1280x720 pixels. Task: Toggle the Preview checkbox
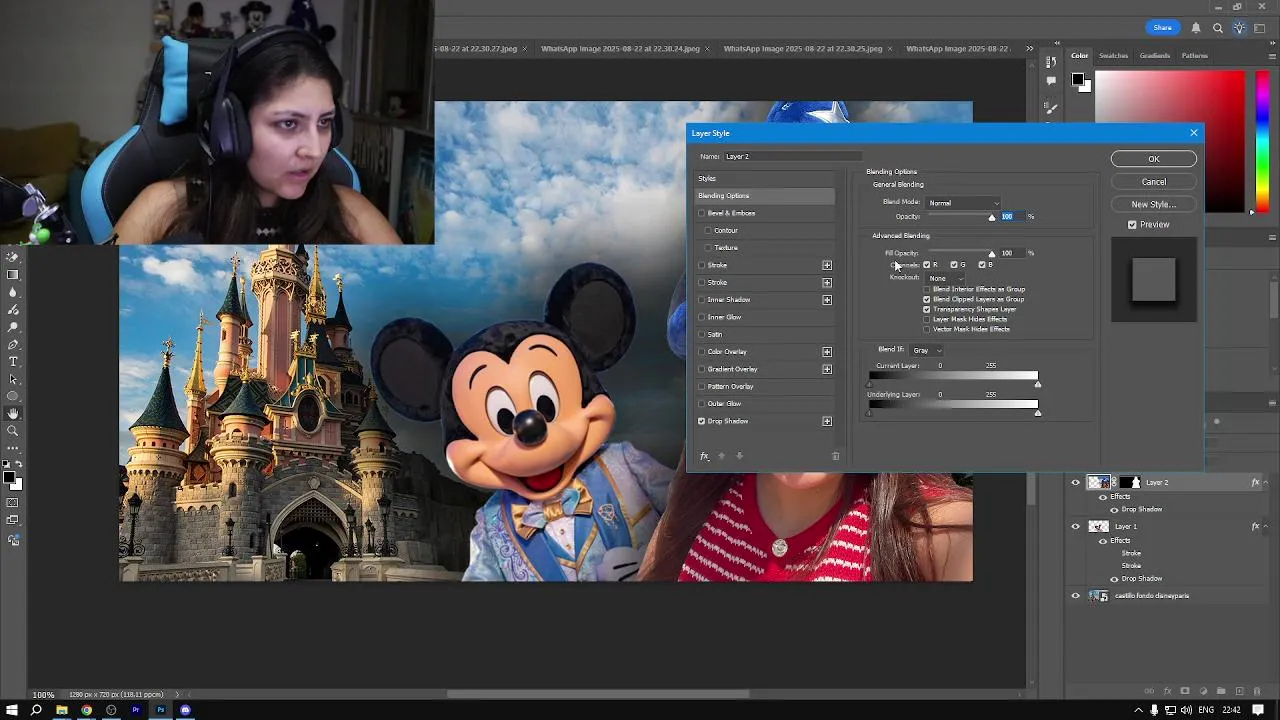click(x=1132, y=225)
